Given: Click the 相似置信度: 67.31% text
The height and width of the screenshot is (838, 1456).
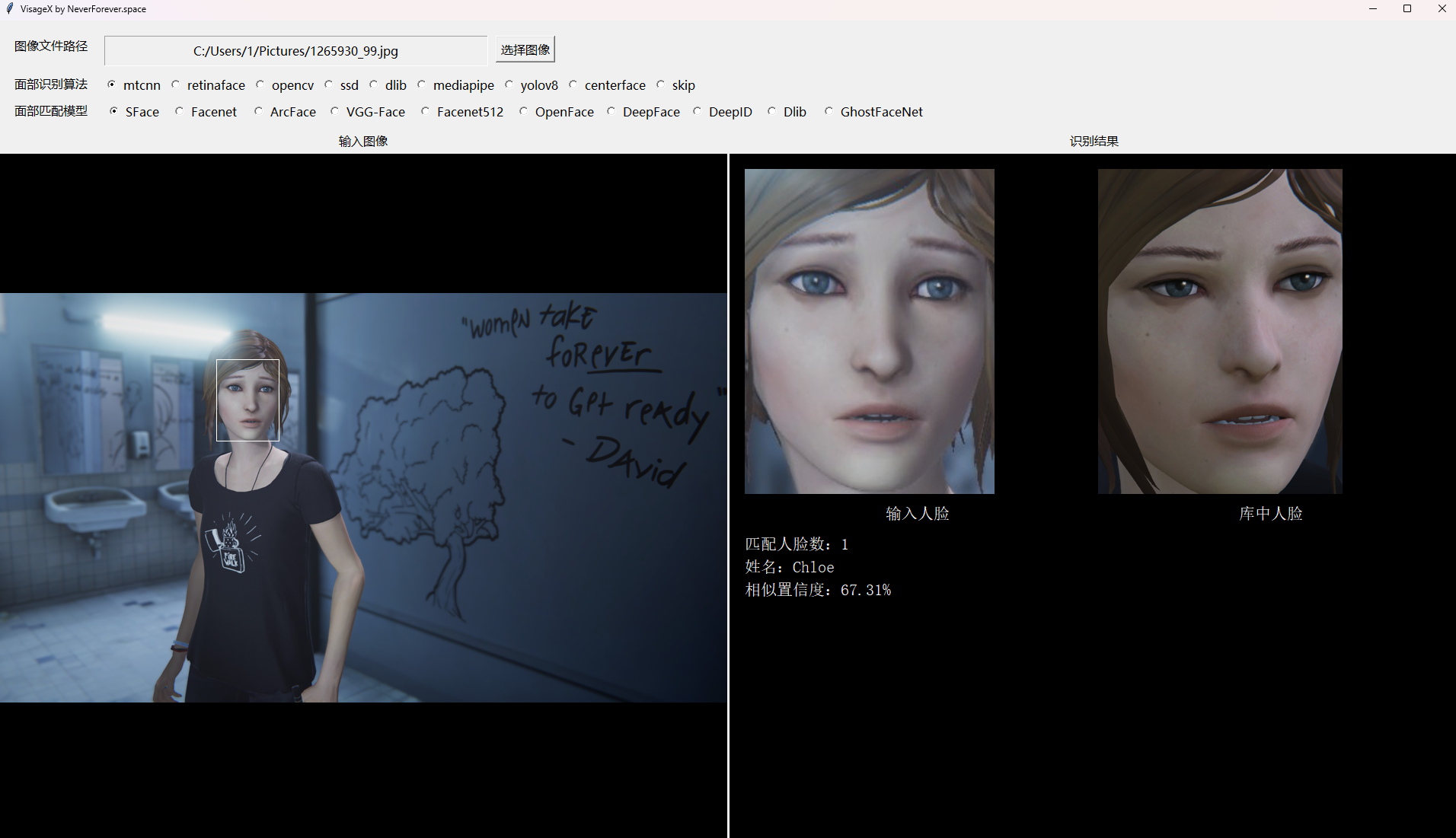Looking at the screenshot, I should pyautogui.click(x=818, y=590).
